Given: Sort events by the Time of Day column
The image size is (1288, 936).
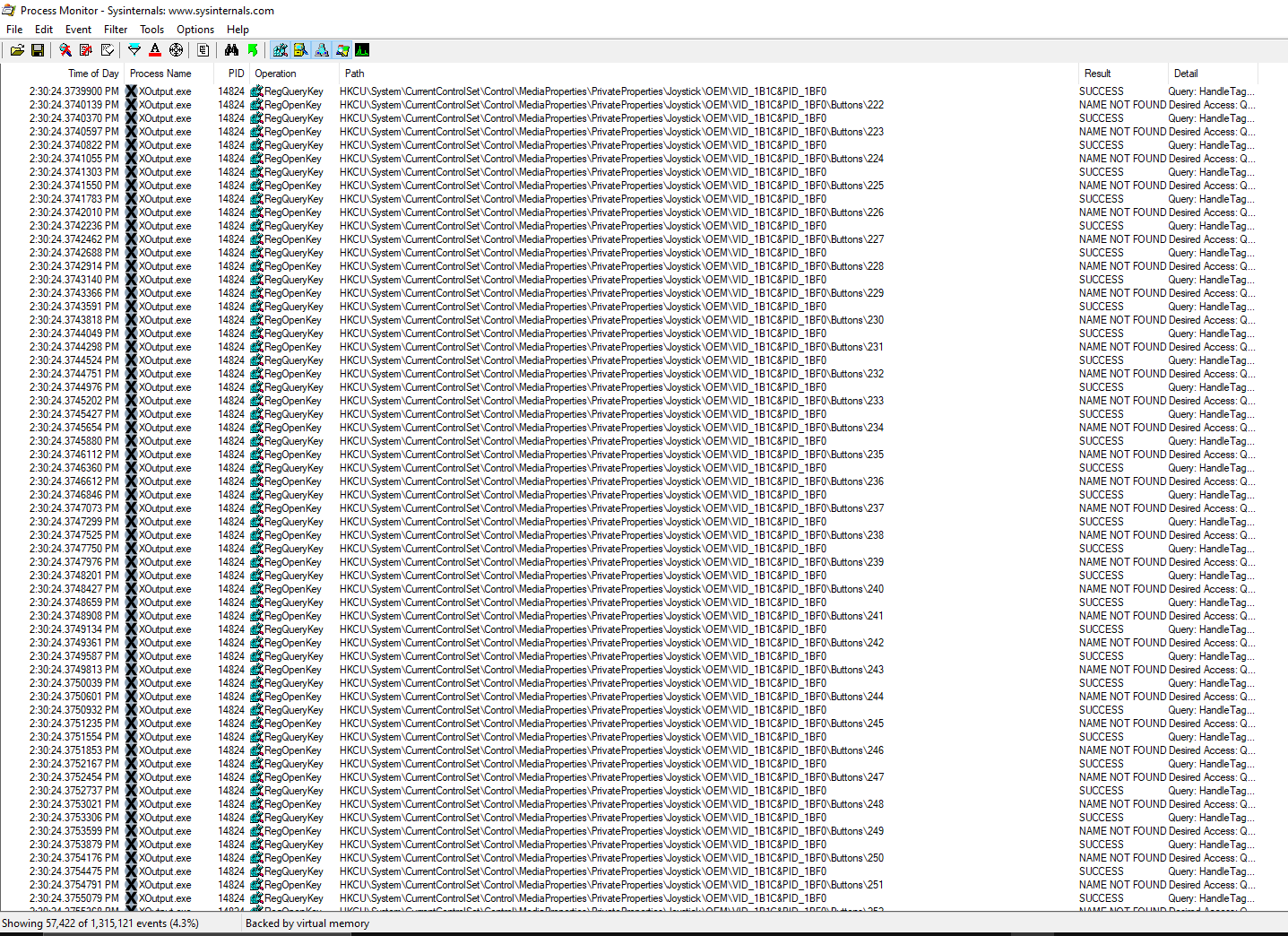Looking at the screenshot, I should (93, 73).
